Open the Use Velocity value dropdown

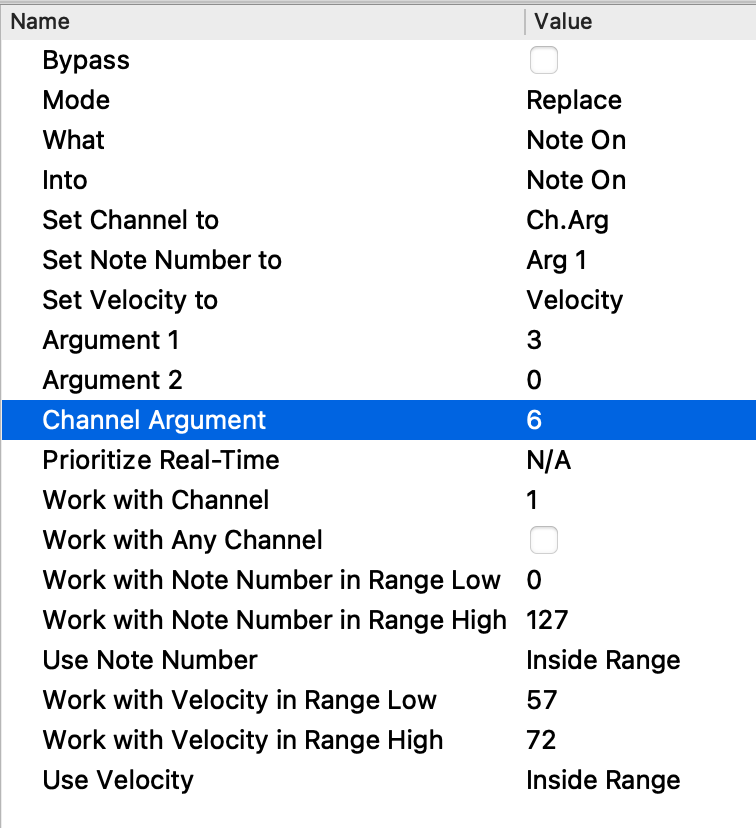click(603, 781)
